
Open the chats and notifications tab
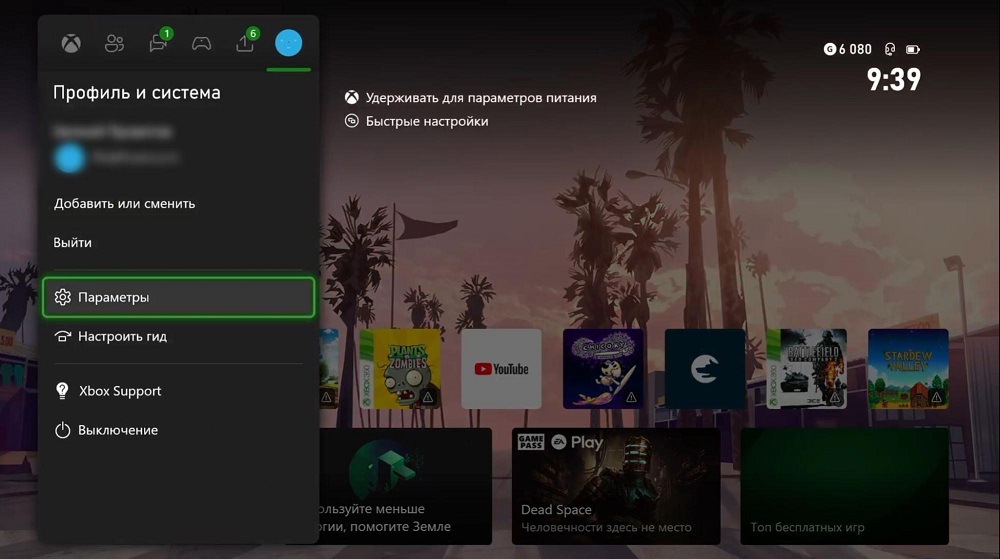pos(158,43)
